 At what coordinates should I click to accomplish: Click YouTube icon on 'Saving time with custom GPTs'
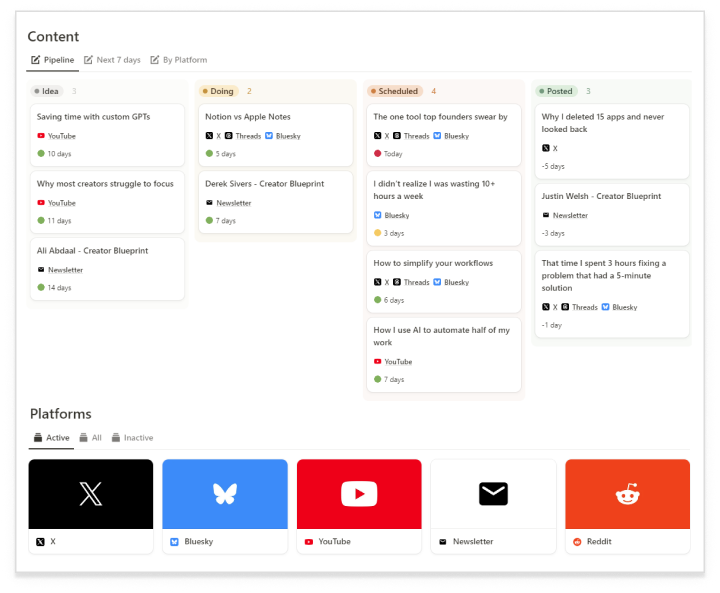click(41, 136)
